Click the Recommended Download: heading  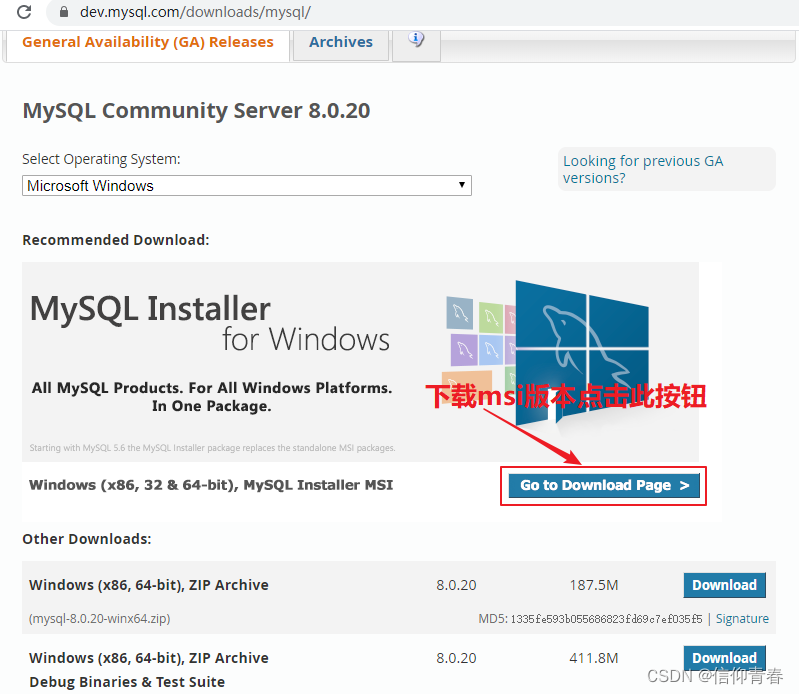pos(116,240)
